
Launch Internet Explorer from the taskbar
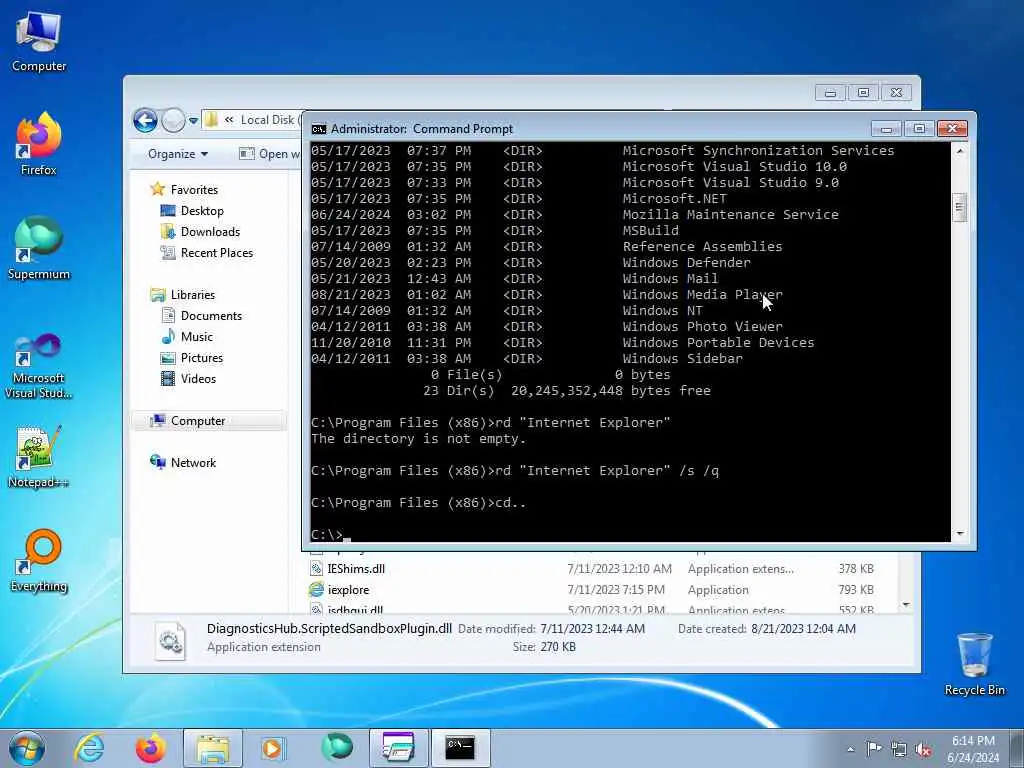tap(89, 748)
